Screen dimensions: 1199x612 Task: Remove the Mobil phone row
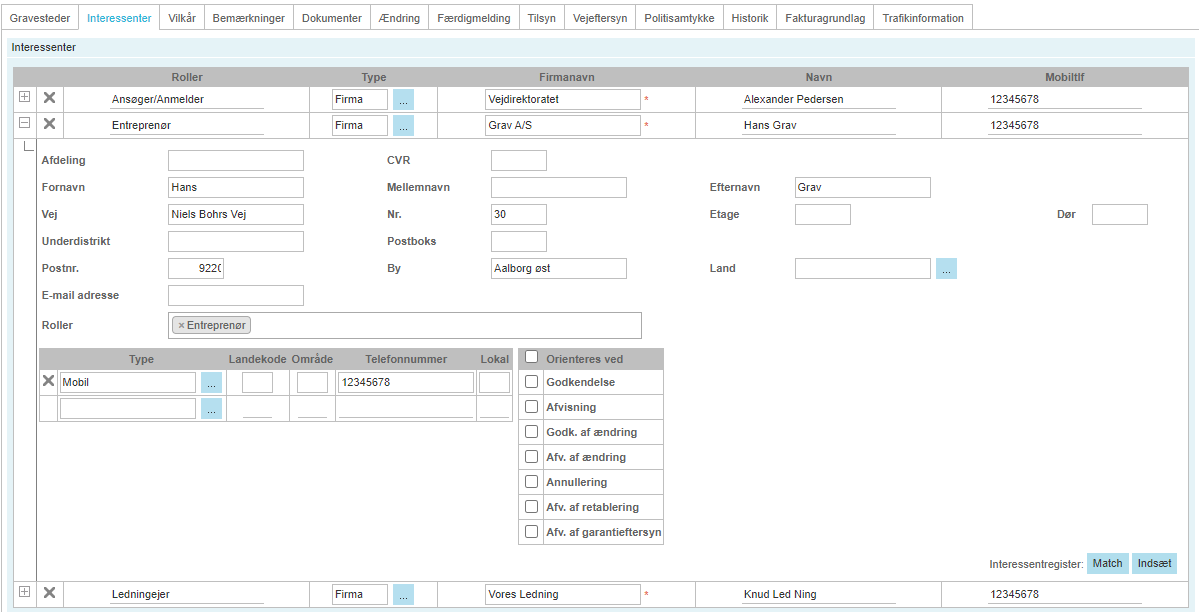[x=48, y=381]
